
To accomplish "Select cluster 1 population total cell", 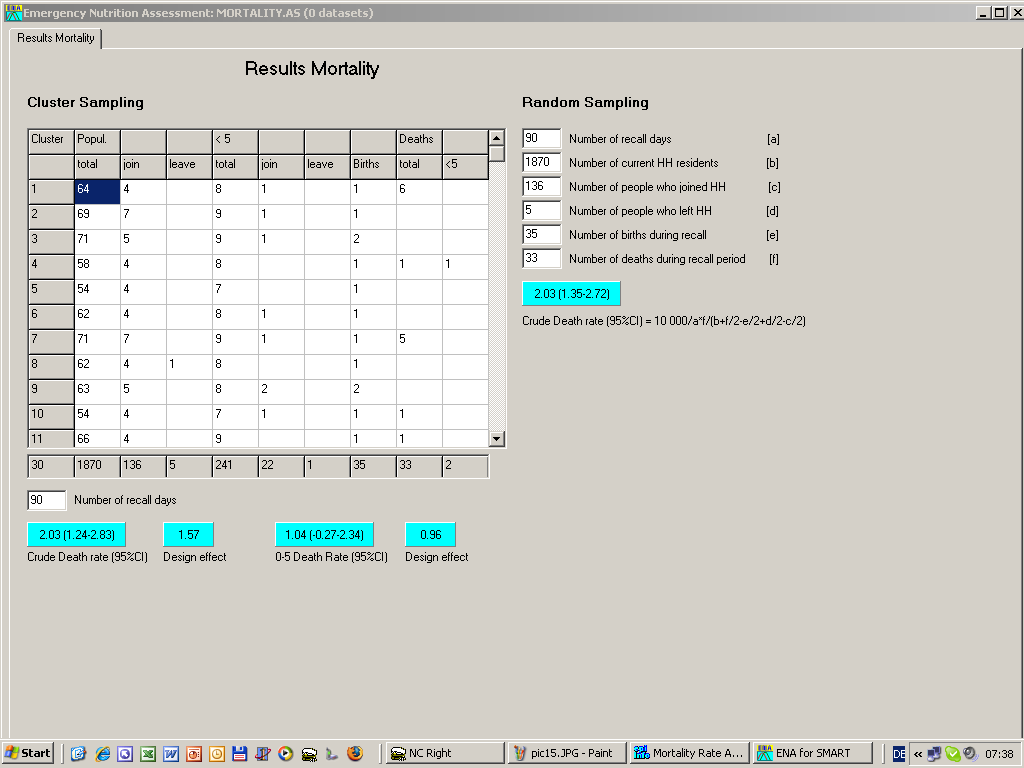I will pyautogui.click(x=97, y=189).
